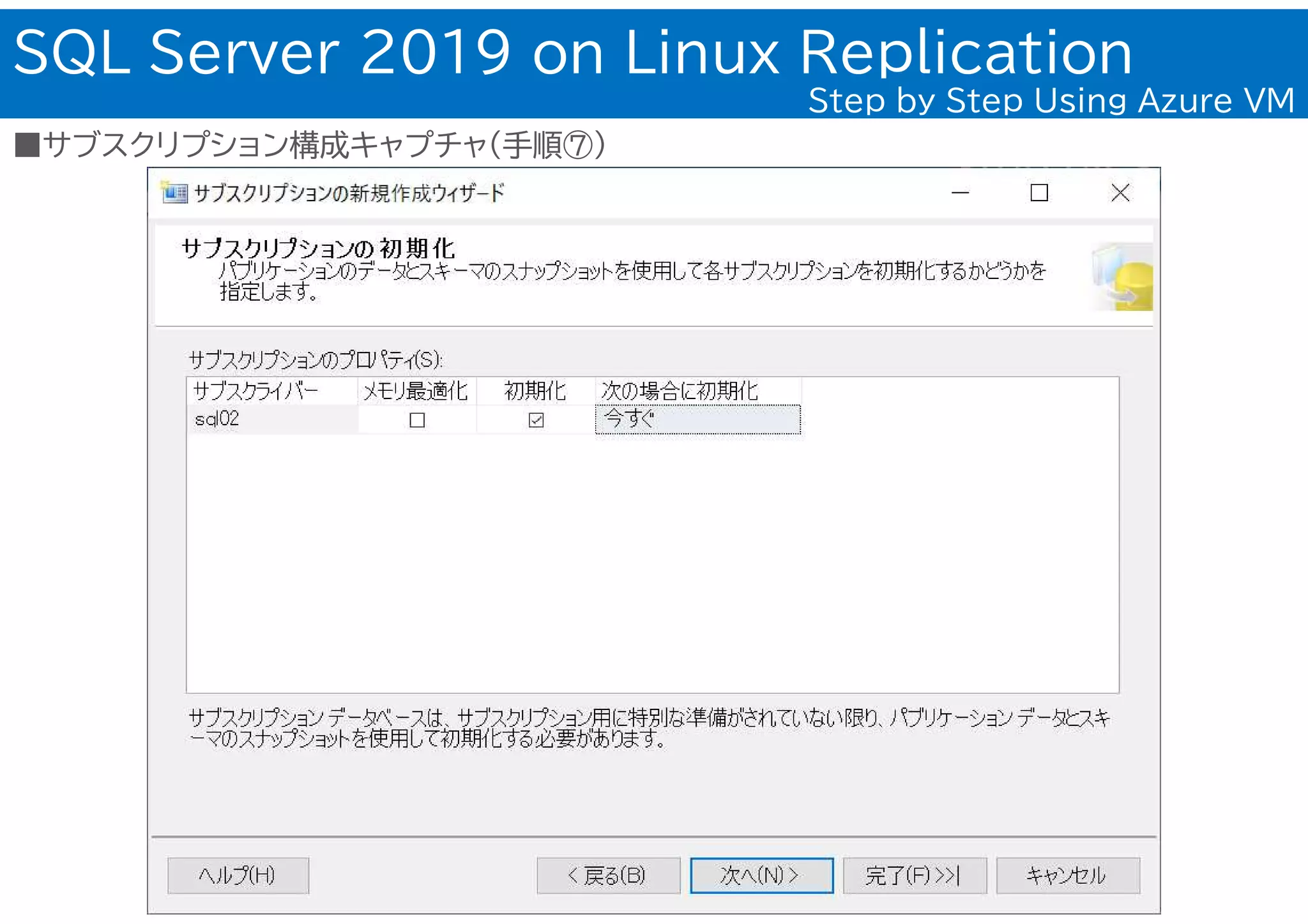The image size is (1308, 924).
Task: Select the sql02 subscriber cell
Action: 273,419
